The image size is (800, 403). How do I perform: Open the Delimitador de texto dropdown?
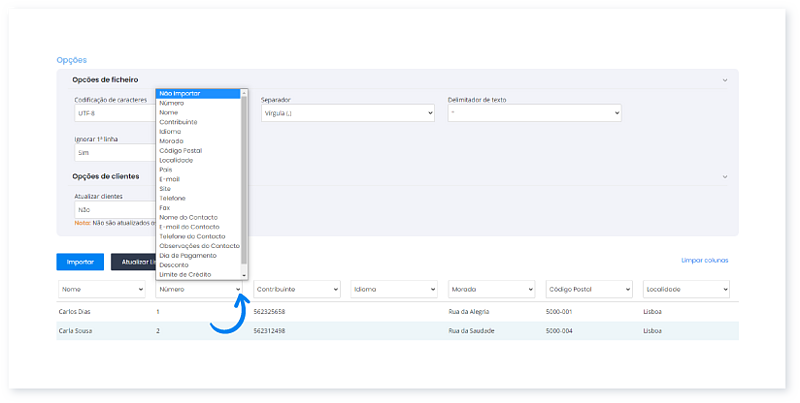[x=533, y=113]
